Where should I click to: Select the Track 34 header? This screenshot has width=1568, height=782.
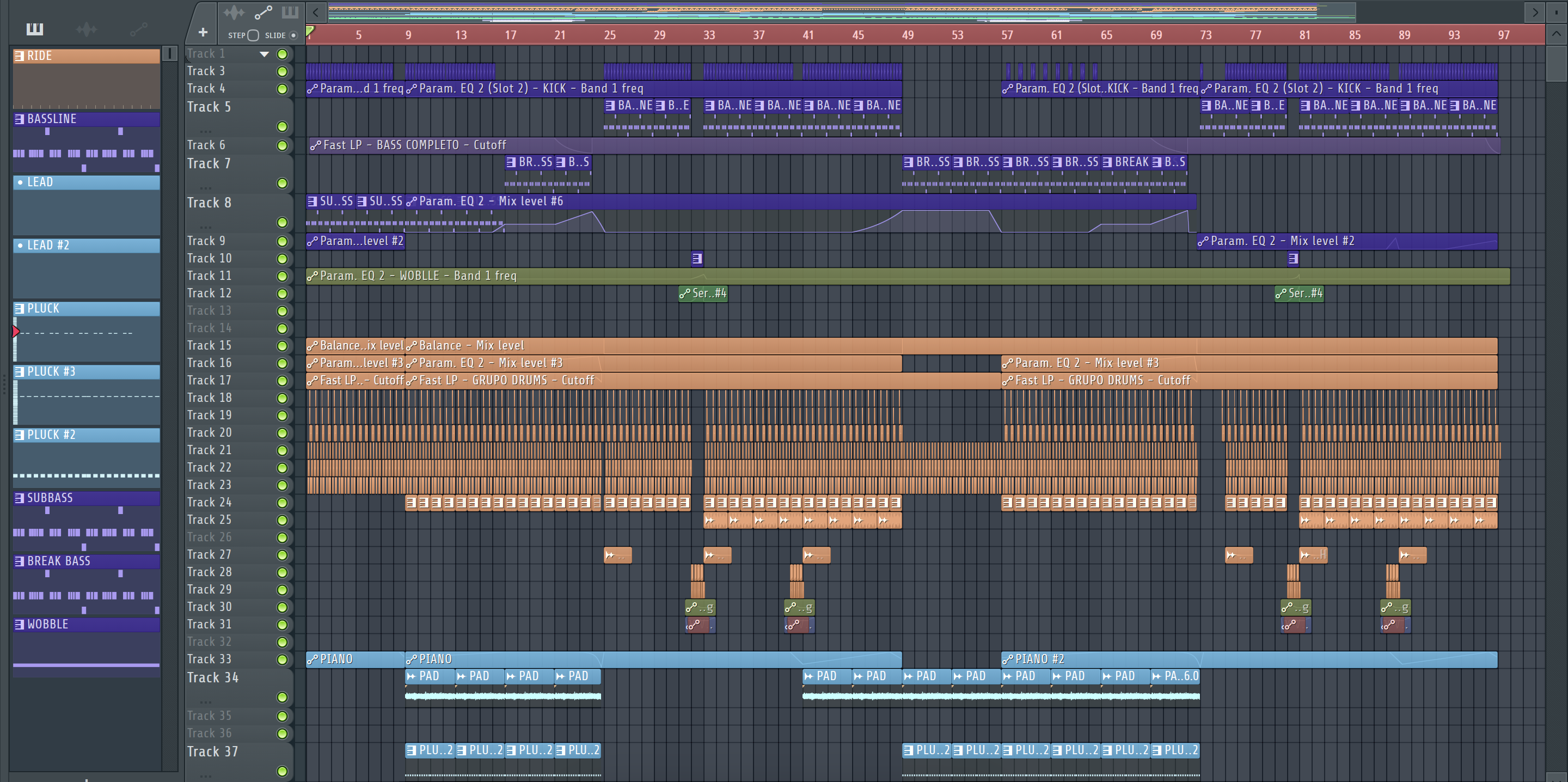pyautogui.click(x=239, y=688)
